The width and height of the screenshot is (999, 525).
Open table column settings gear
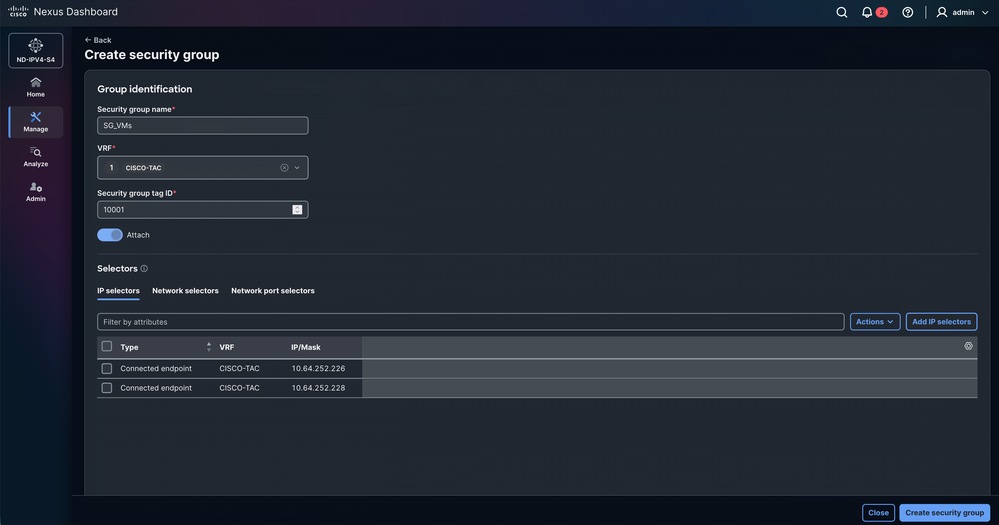pos(968,346)
